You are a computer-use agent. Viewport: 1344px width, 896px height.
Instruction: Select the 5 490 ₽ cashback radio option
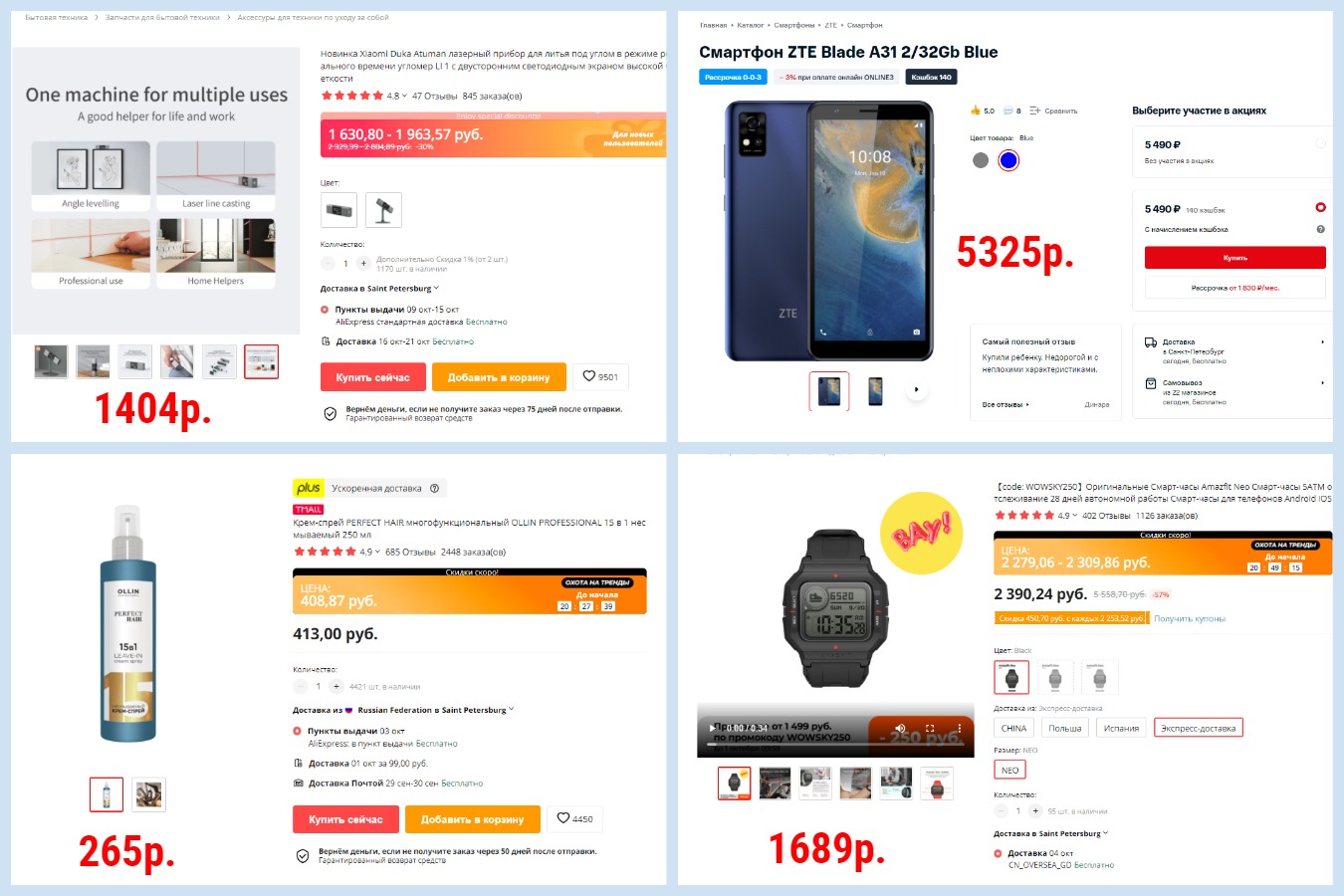pos(1320,208)
